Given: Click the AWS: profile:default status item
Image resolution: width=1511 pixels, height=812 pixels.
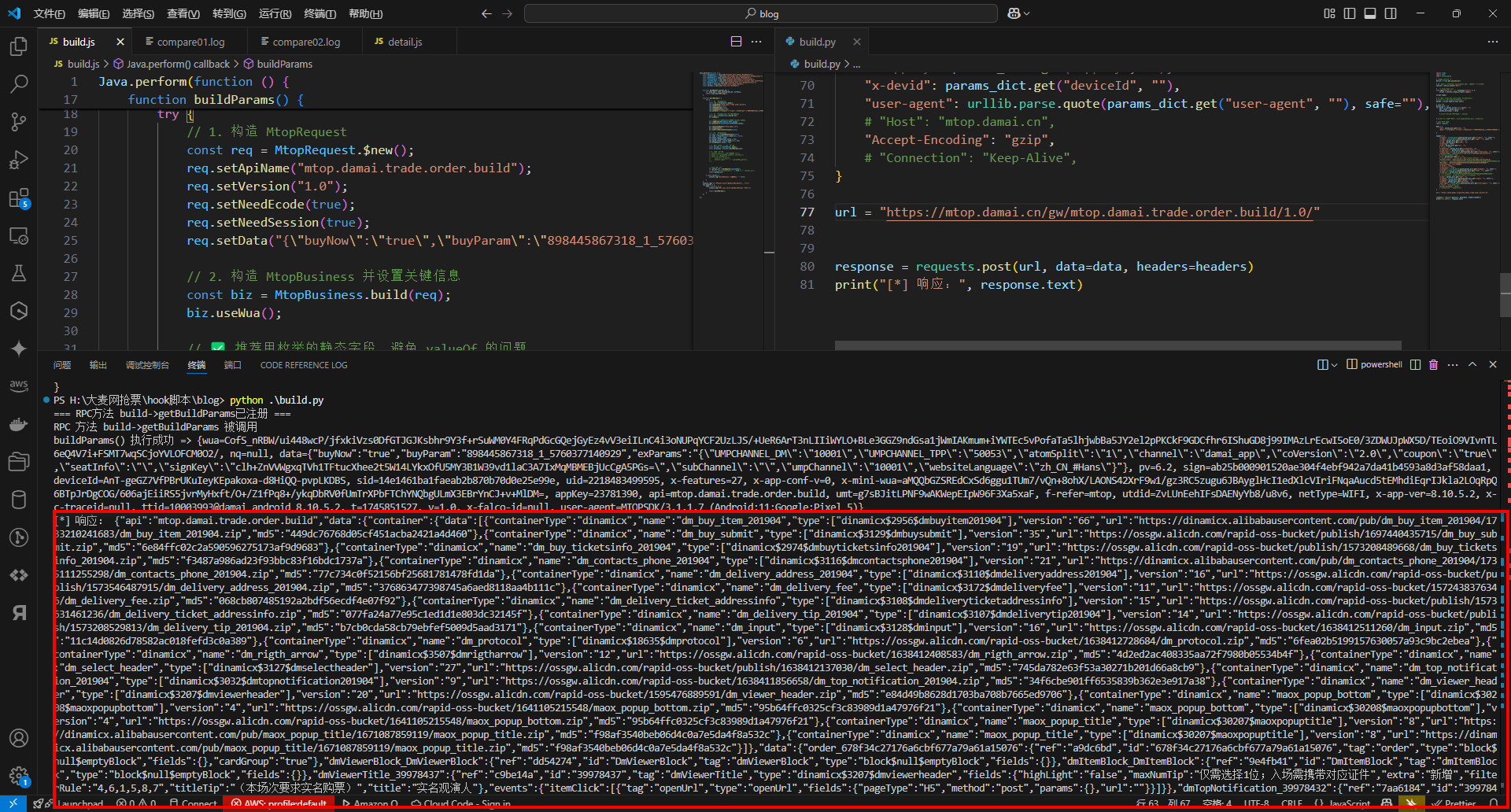Looking at the screenshot, I should coord(278,803).
